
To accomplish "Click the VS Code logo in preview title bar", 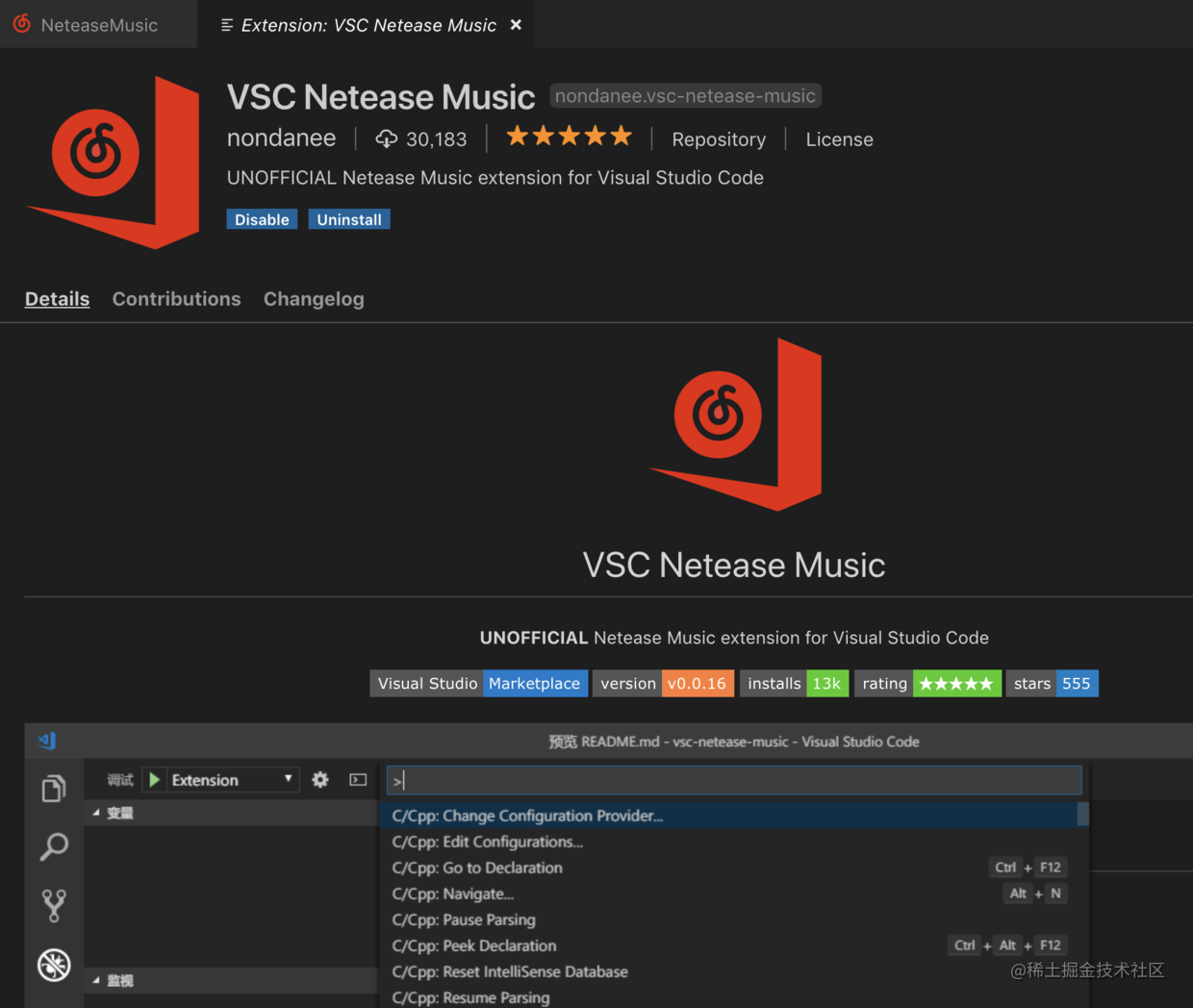I will (47, 741).
